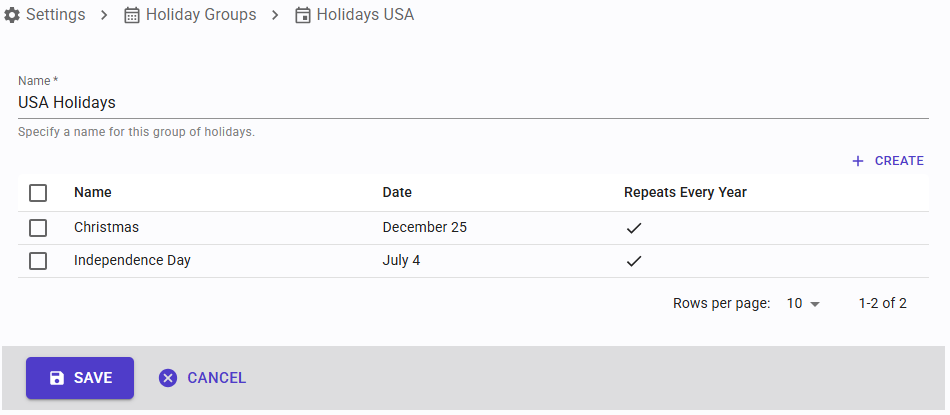Image resolution: width=950 pixels, height=415 pixels.
Task: Click the Holidays USA calendar icon
Action: point(303,15)
